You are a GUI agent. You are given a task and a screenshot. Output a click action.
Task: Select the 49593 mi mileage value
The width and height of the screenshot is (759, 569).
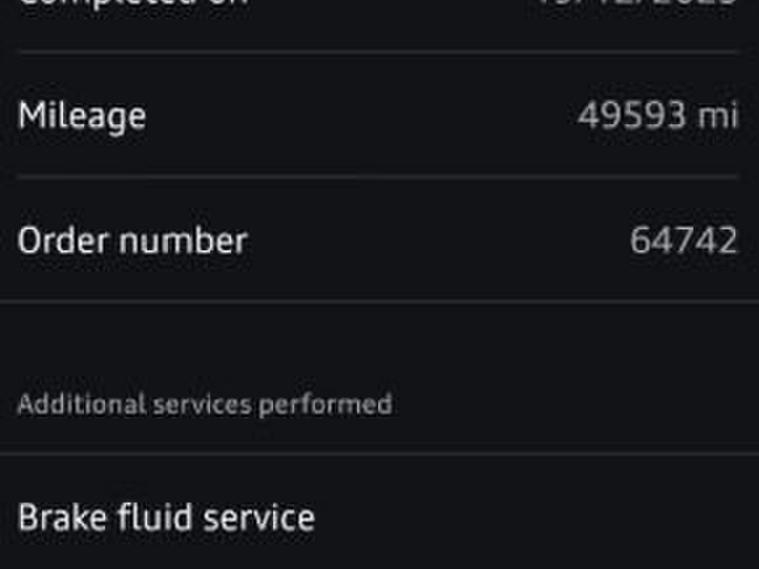pos(657,116)
